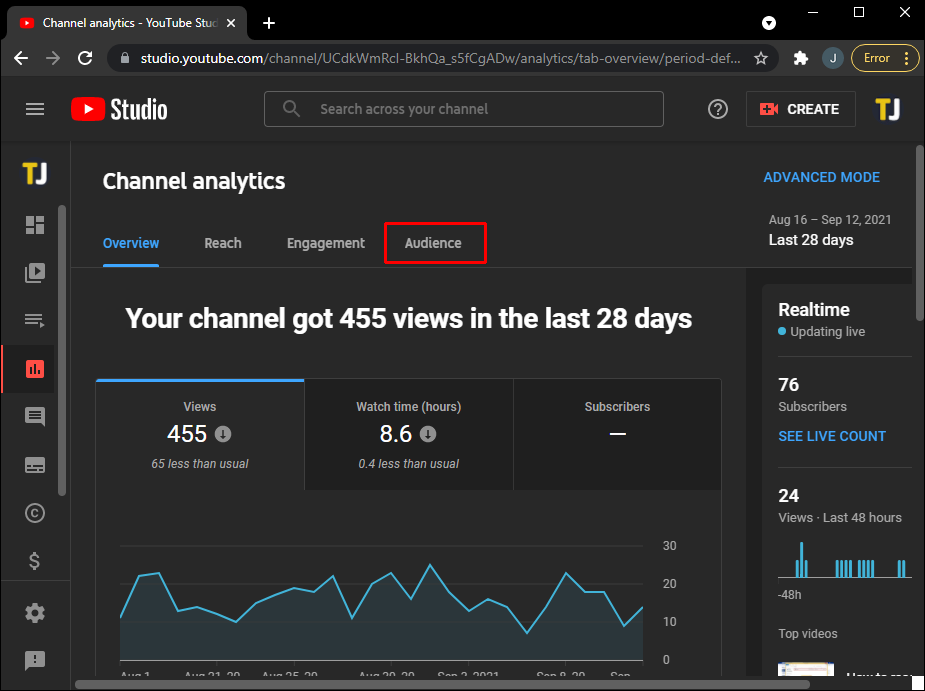Open the Help question mark icon

coord(718,109)
